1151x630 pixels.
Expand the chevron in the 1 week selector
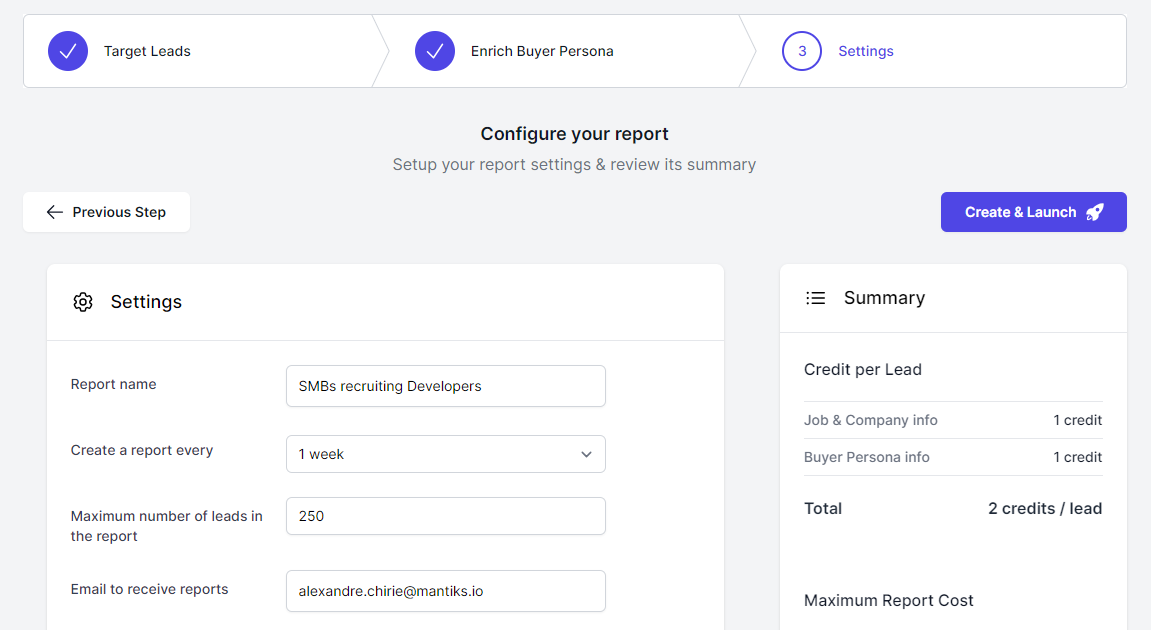(x=586, y=454)
